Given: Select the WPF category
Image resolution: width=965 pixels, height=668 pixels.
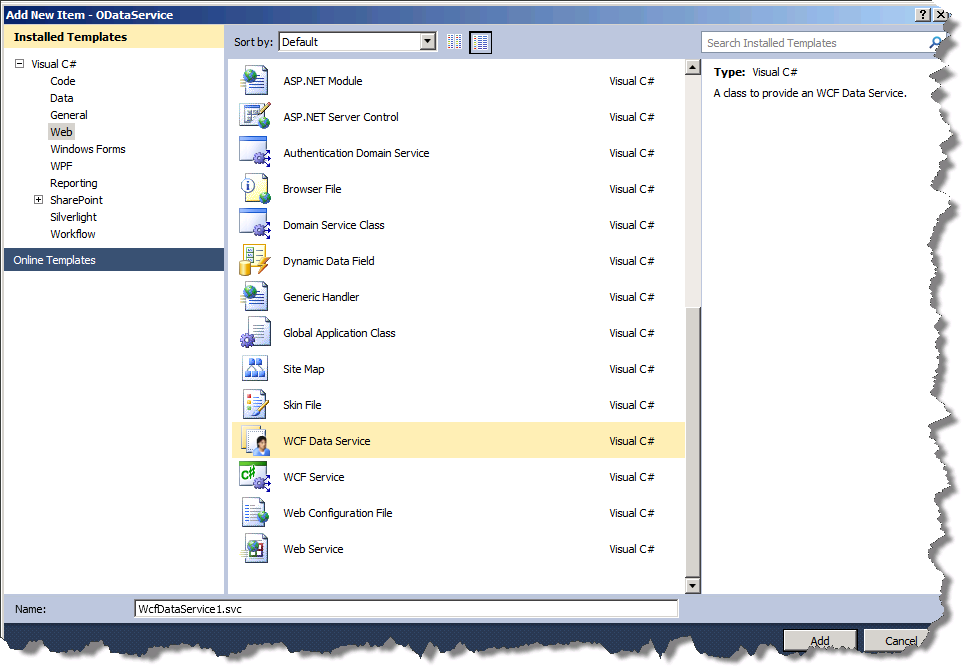Looking at the screenshot, I should [62, 166].
